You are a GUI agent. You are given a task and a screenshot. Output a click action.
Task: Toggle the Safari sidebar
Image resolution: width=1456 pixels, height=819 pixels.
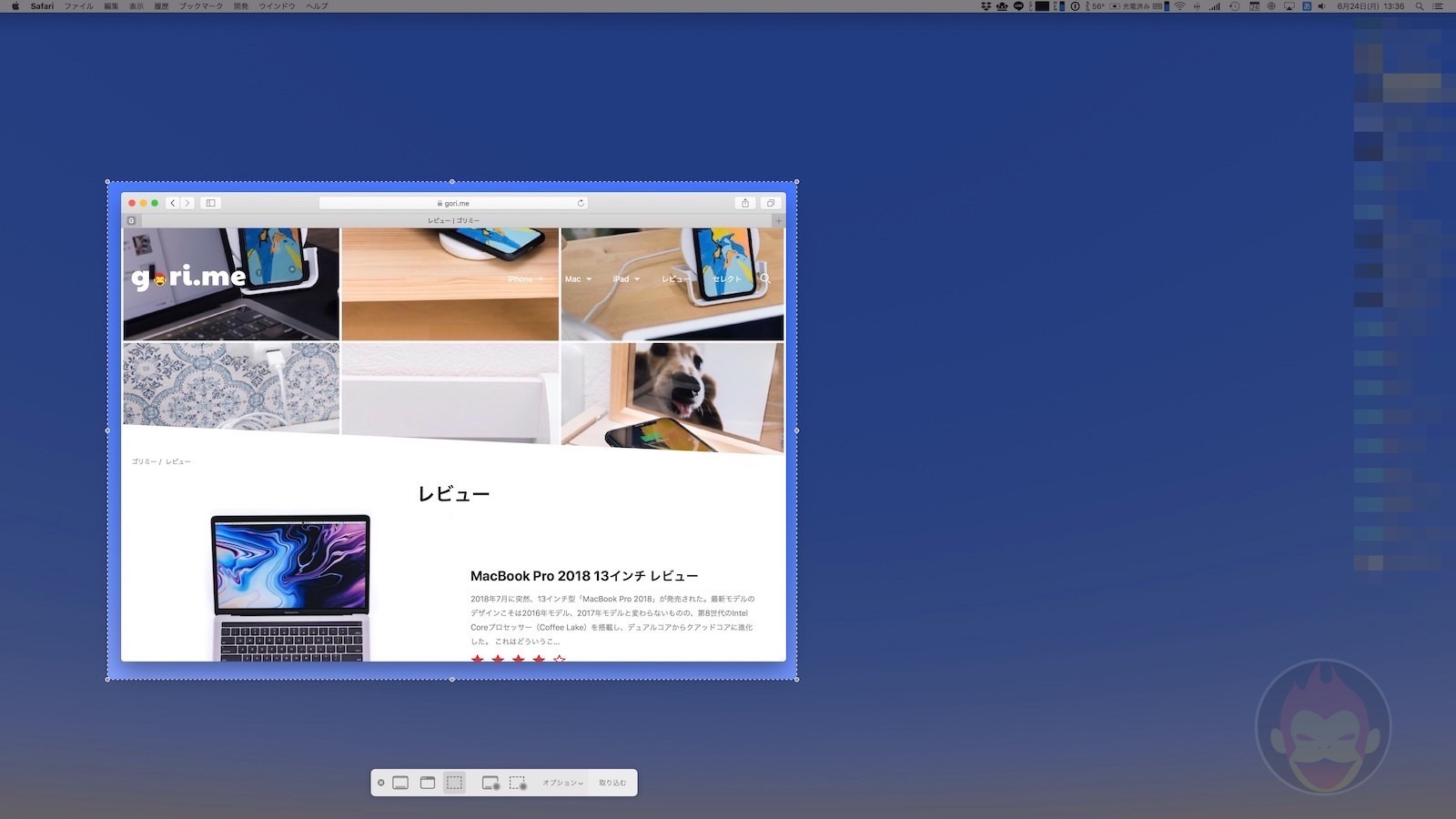tap(211, 203)
